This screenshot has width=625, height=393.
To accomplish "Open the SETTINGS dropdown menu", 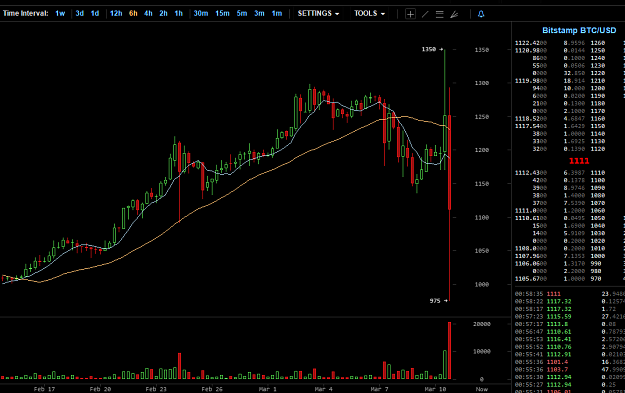I will click(318, 14).
